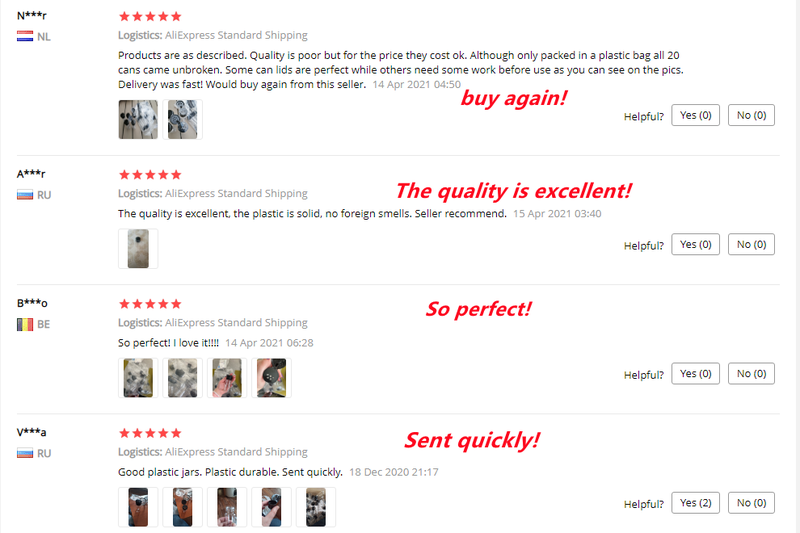Click the Netherlands flag icon next to NL
The width and height of the screenshot is (800, 533).
(25, 36)
